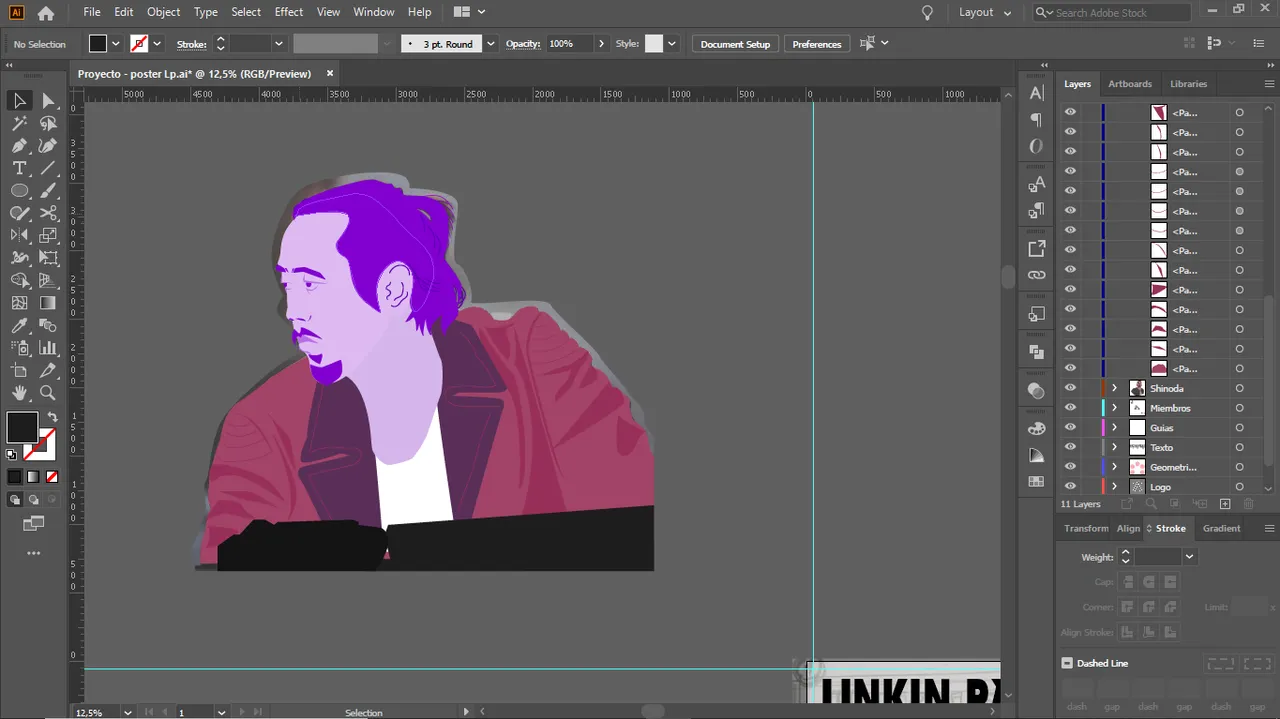Viewport: 1280px width, 719px height.
Task: Open the Pathfinder panel icon
Action: (x=1037, y=352)
